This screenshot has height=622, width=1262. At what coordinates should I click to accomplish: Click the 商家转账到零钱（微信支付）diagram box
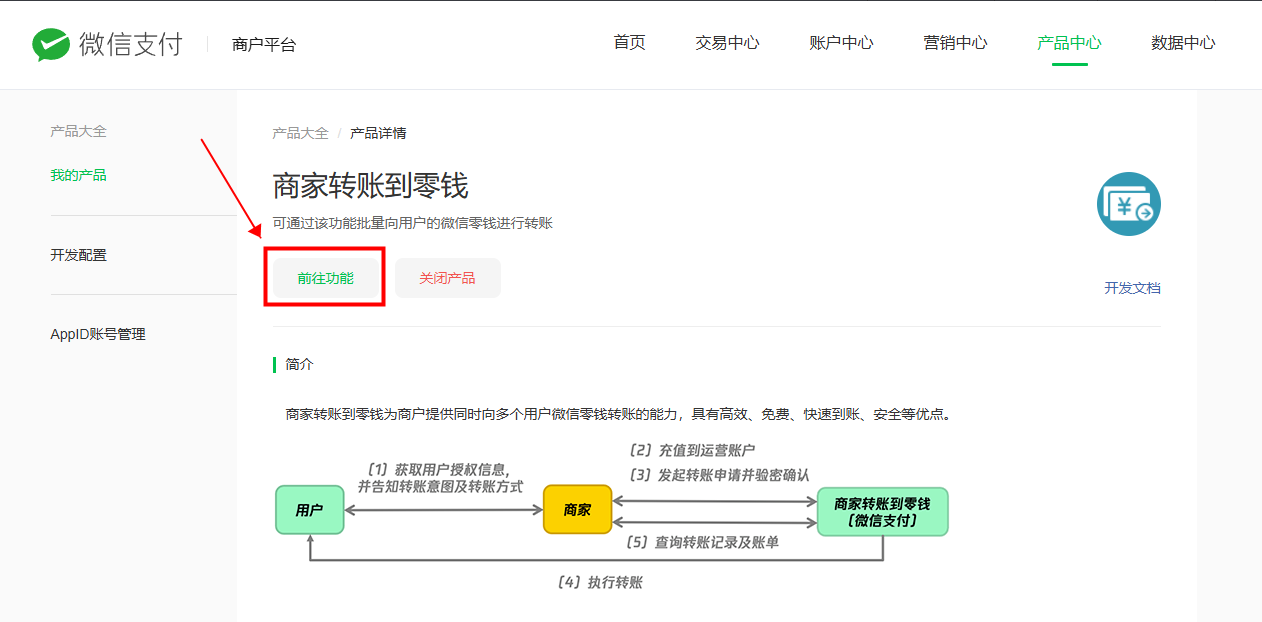(882, 511)
